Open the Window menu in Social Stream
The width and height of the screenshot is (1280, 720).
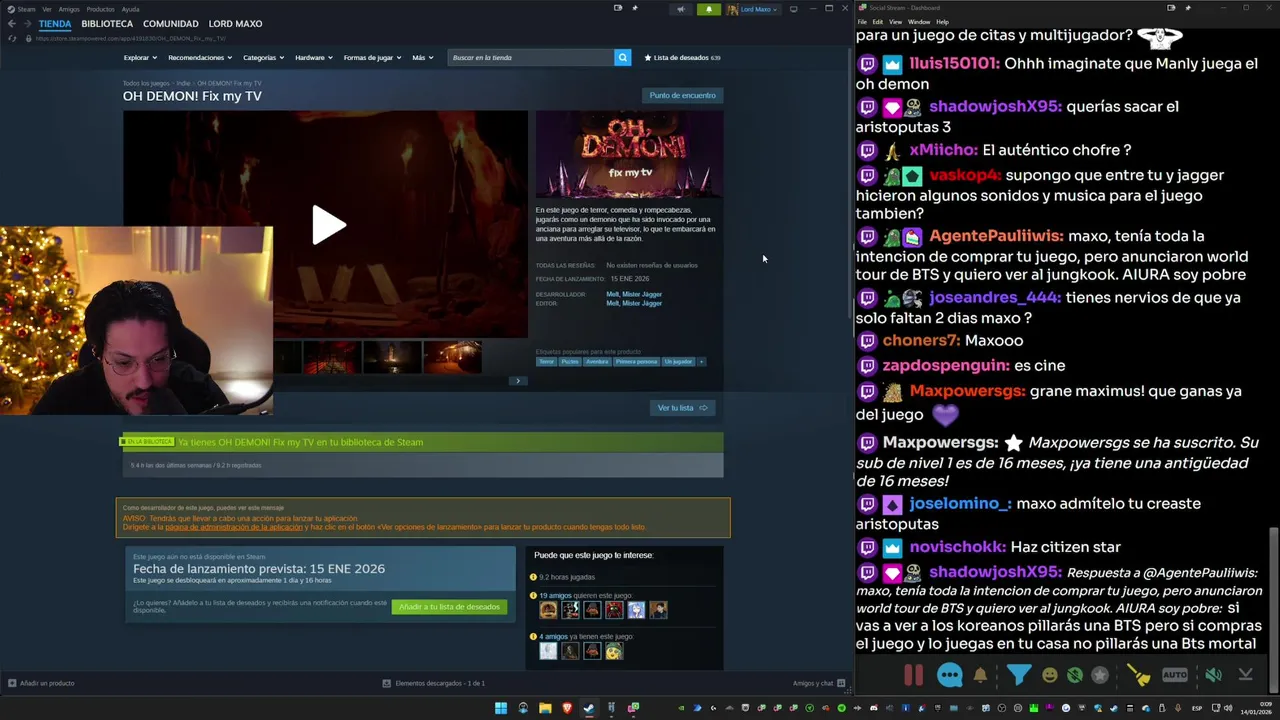[x=918, y=21]
